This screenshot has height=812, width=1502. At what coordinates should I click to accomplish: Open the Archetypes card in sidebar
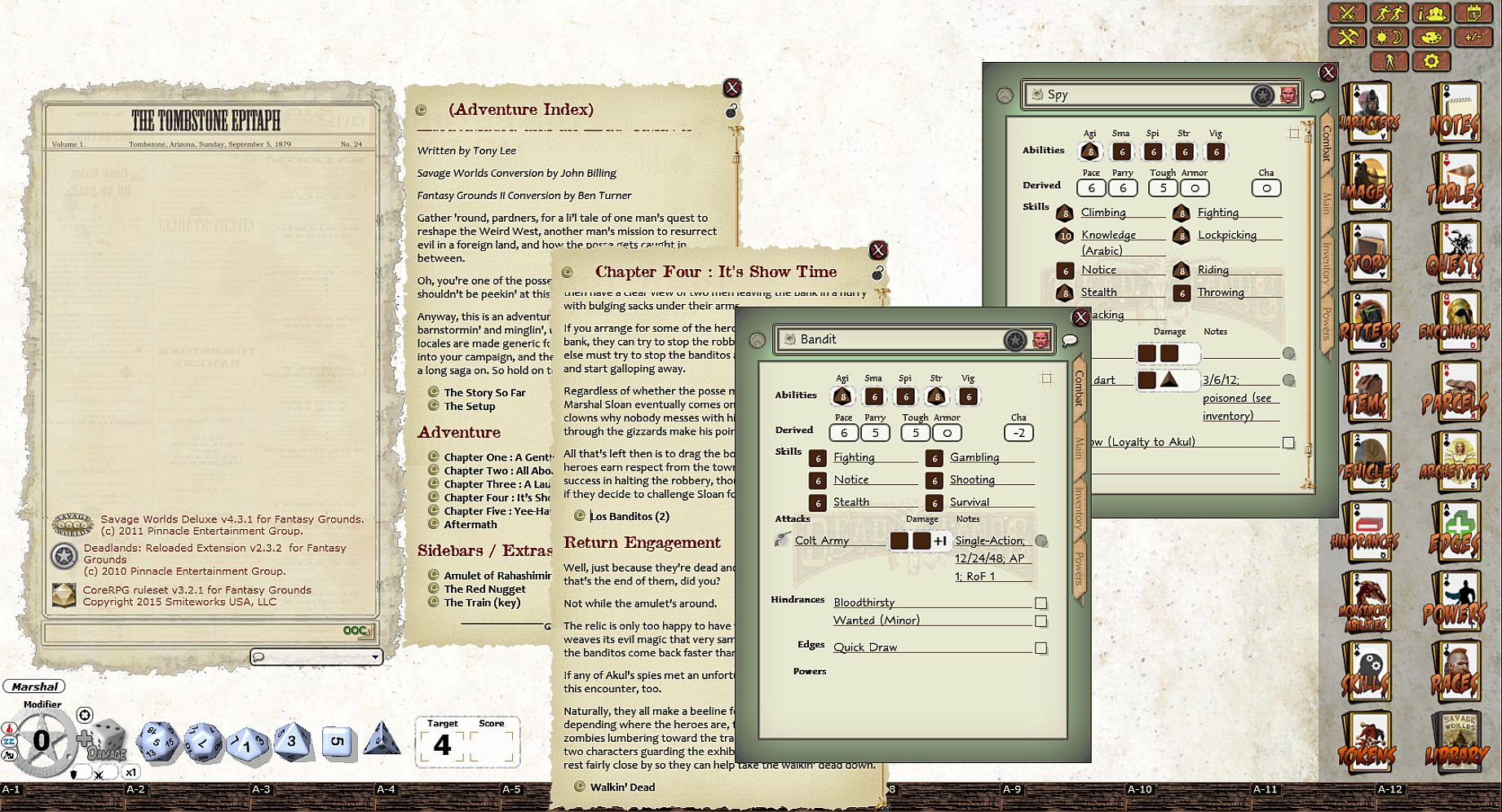pyautogui.click(x=1455, y=464)
